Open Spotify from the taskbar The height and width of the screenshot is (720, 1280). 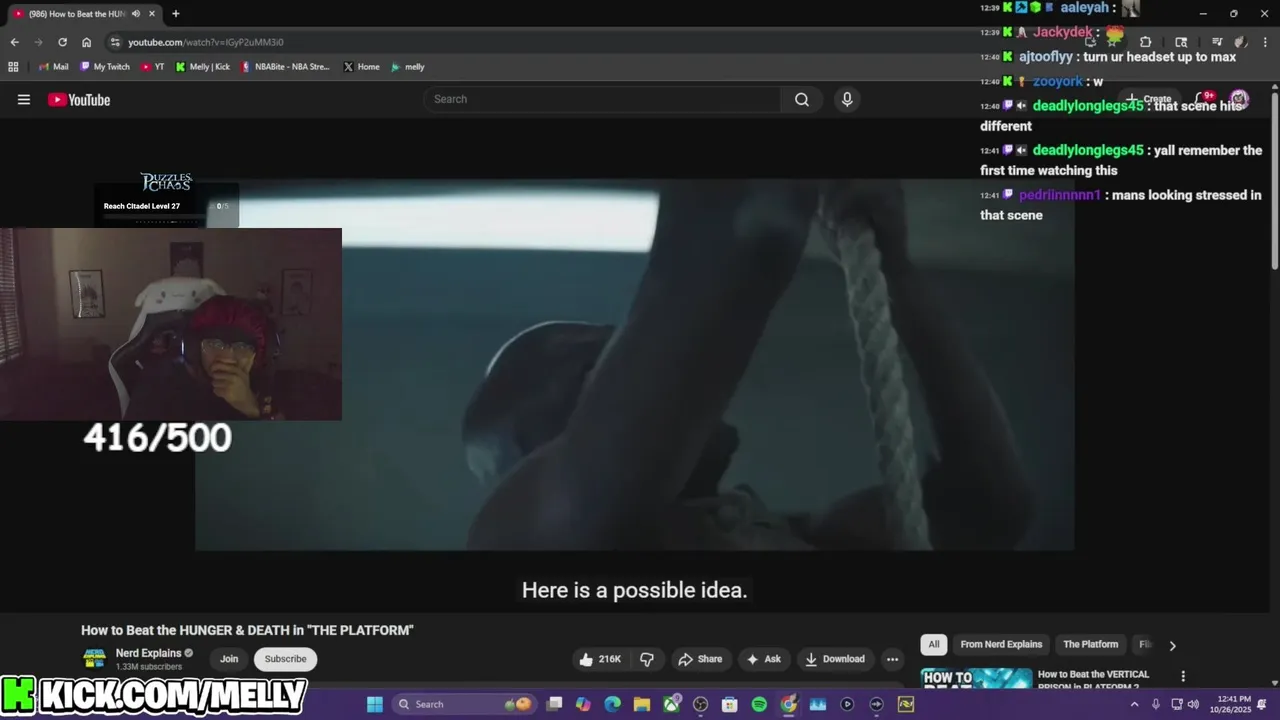(x=759, y=704)
